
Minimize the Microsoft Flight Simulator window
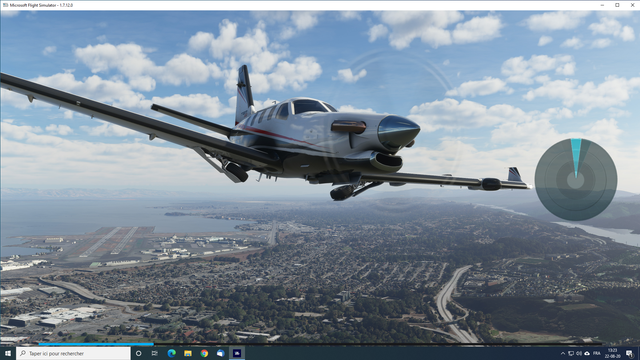[602, 5]
